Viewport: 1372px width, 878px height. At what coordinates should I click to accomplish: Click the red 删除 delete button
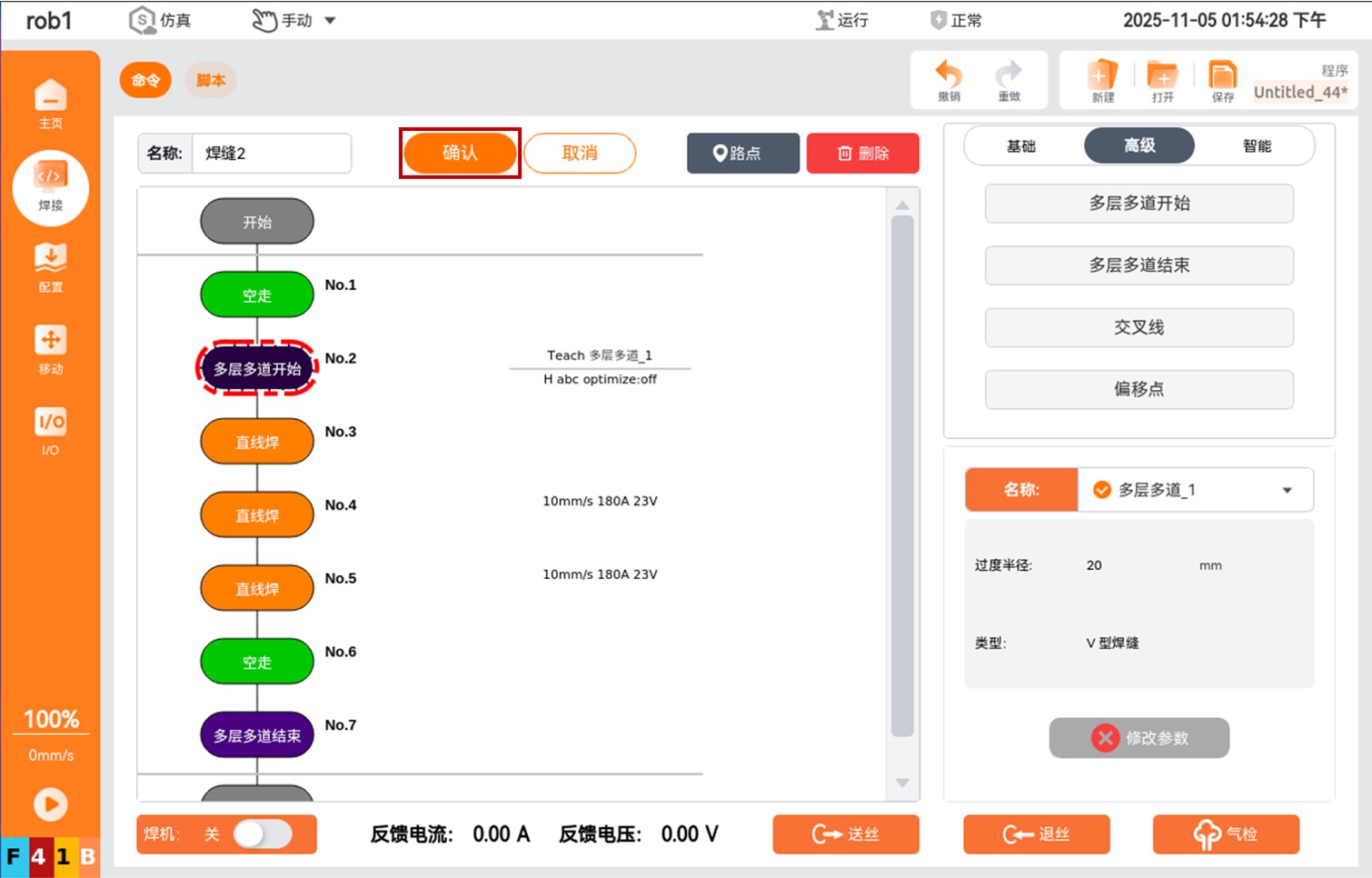point(862,153)
